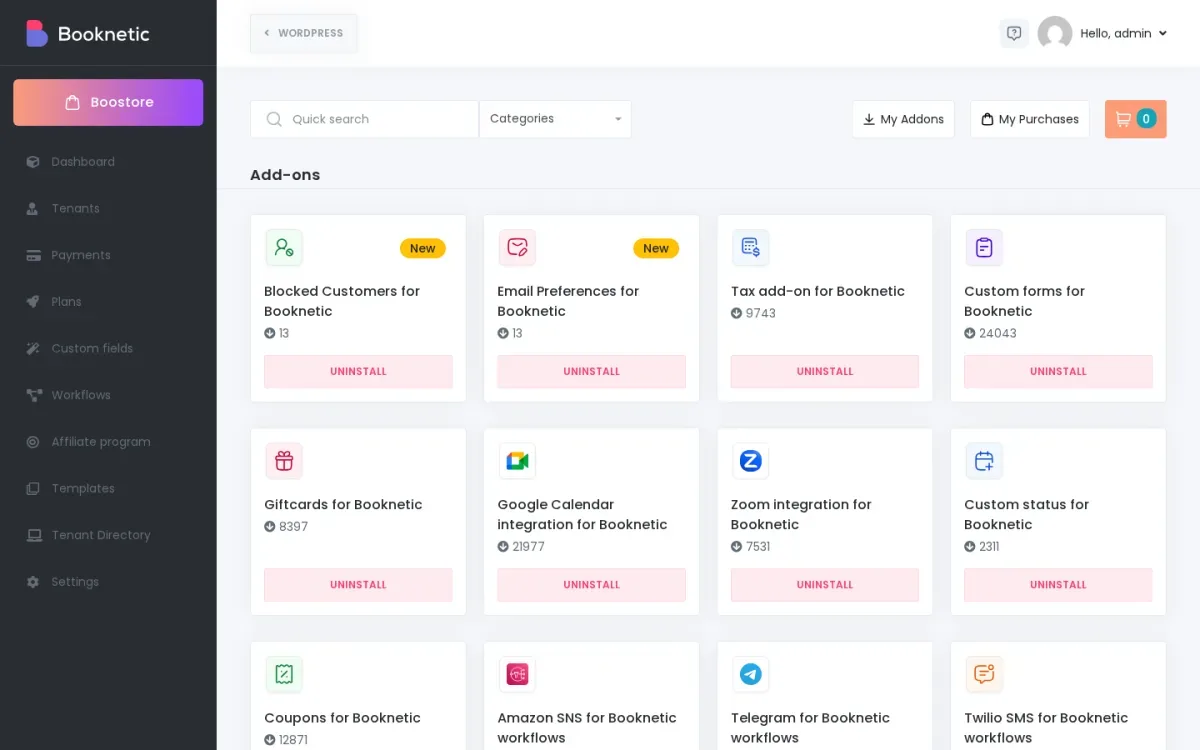Click the New badge on Blocked Customers
Viewport: 1200px width, 750px height.
(423, 248)
